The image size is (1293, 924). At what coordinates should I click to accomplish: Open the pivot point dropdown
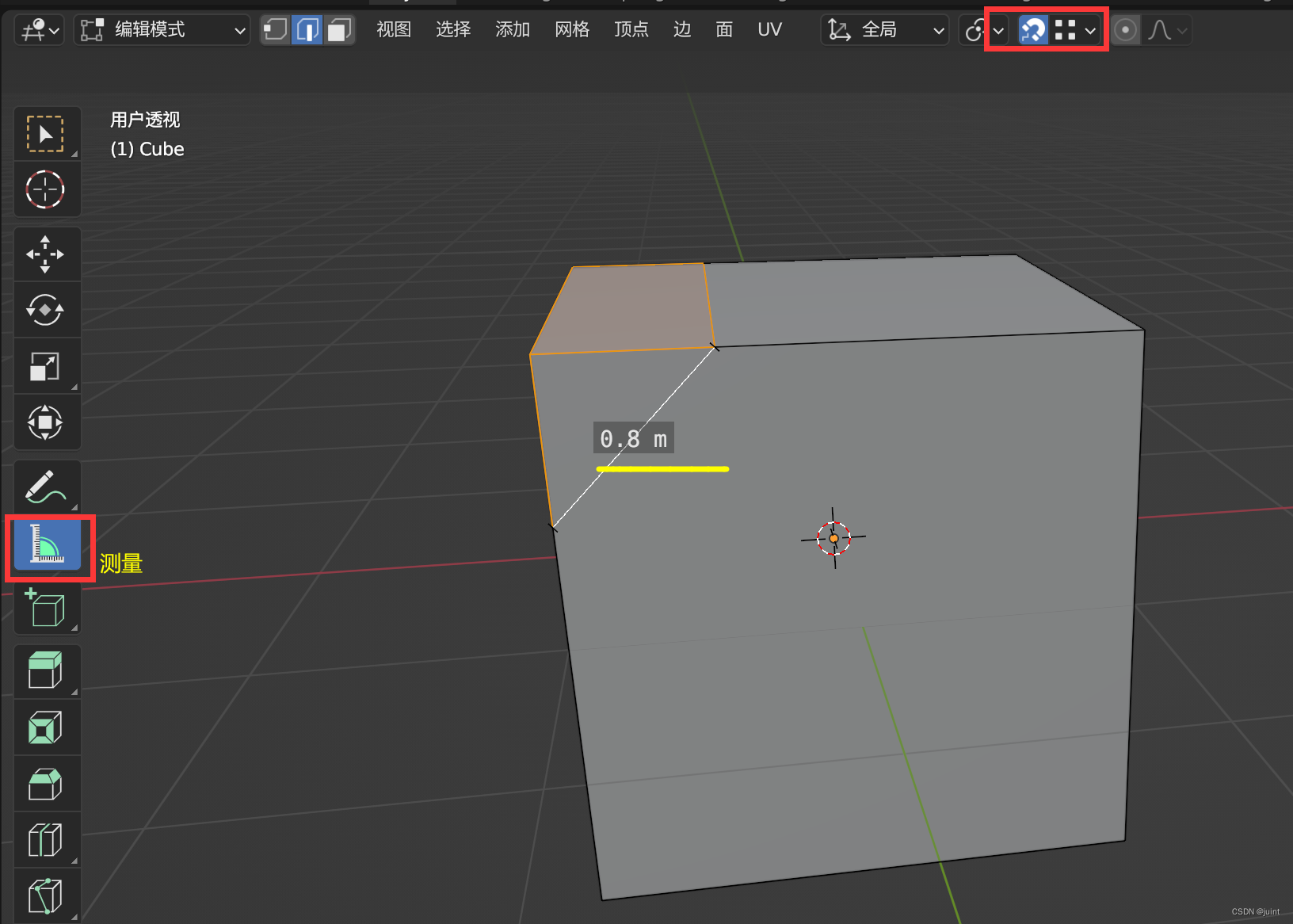[x=985, y=30]
